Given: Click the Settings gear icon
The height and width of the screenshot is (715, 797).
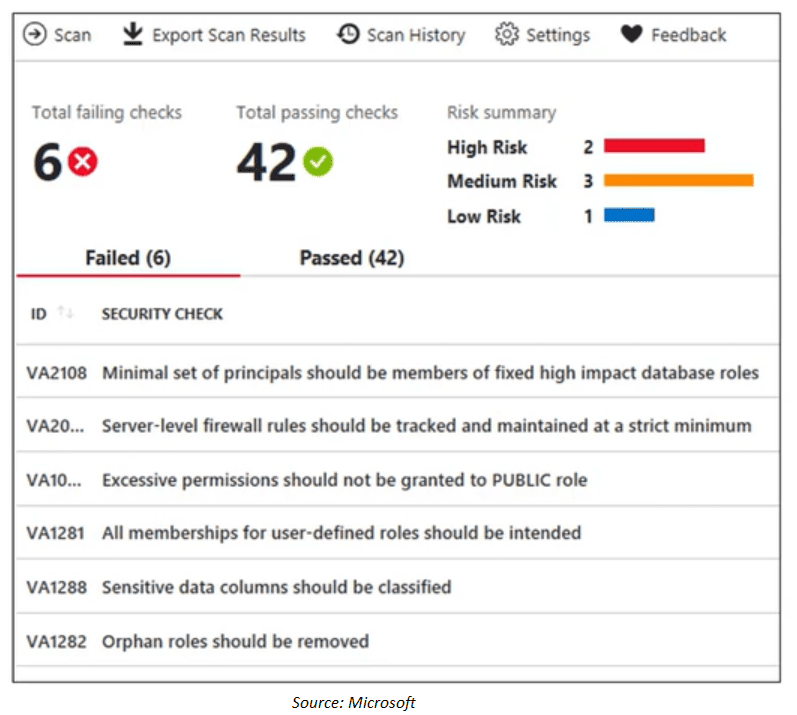Looking at the screenshot, I should [507, 35].
